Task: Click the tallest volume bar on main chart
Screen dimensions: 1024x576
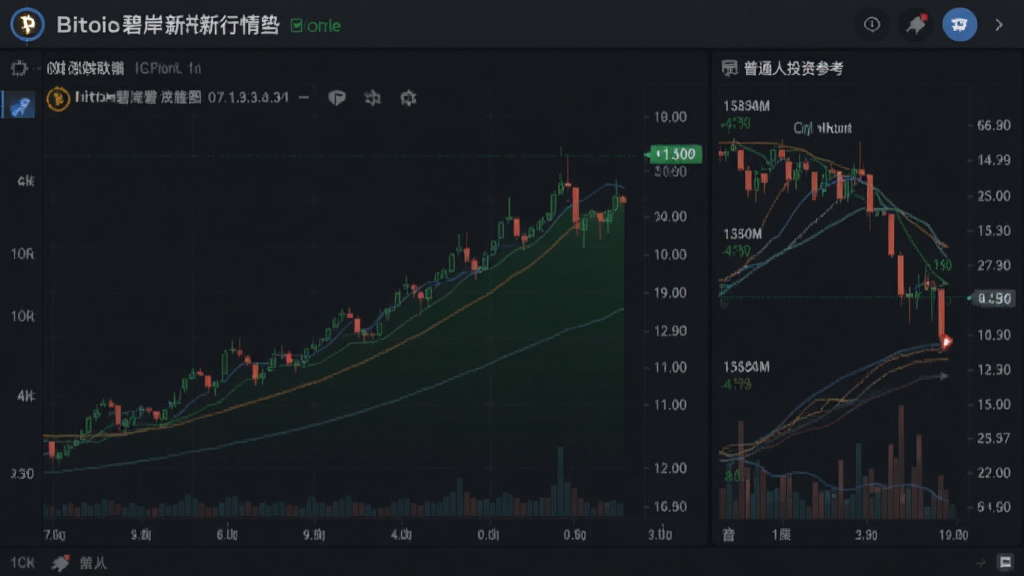Action: click(560, 482)
